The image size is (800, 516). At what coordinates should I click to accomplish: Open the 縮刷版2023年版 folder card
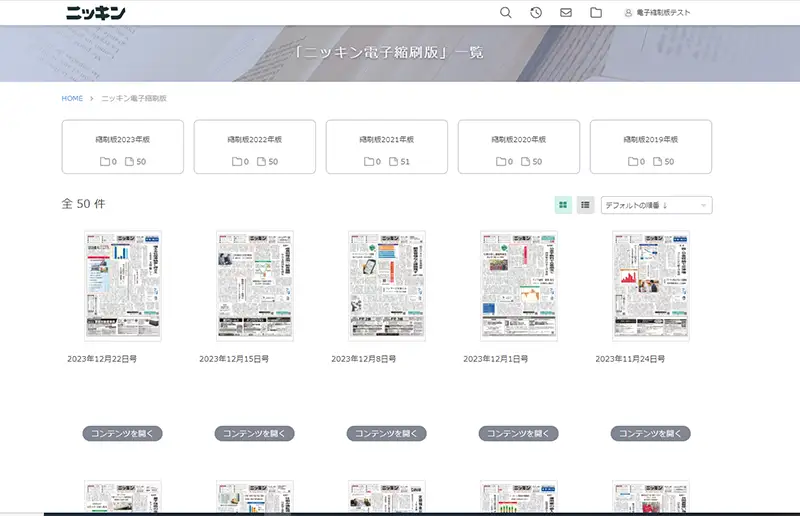[122, 147]
